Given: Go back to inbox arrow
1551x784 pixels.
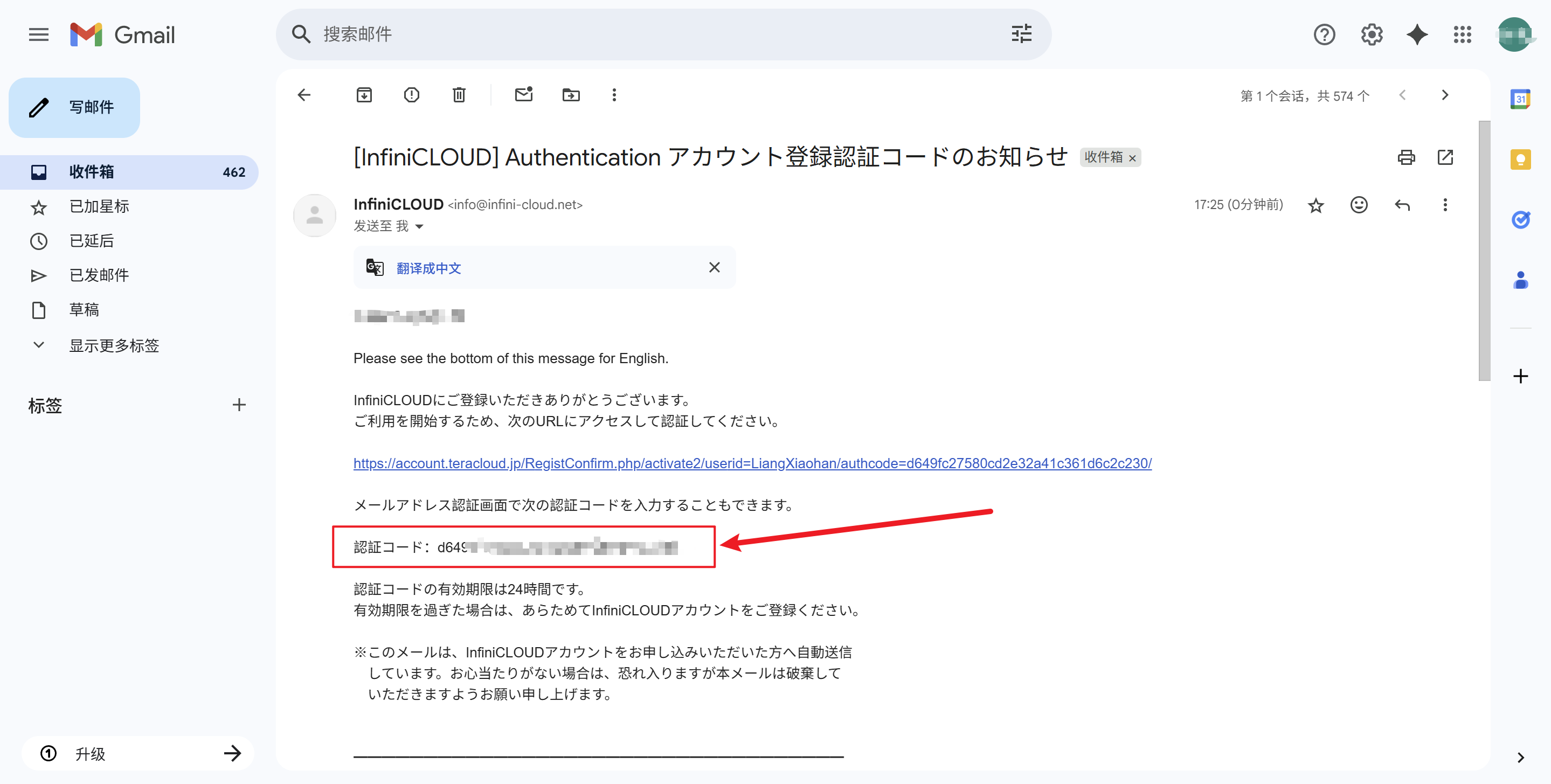Looking at the screenshot, I should pyautogui.click(x=304, y=94).
